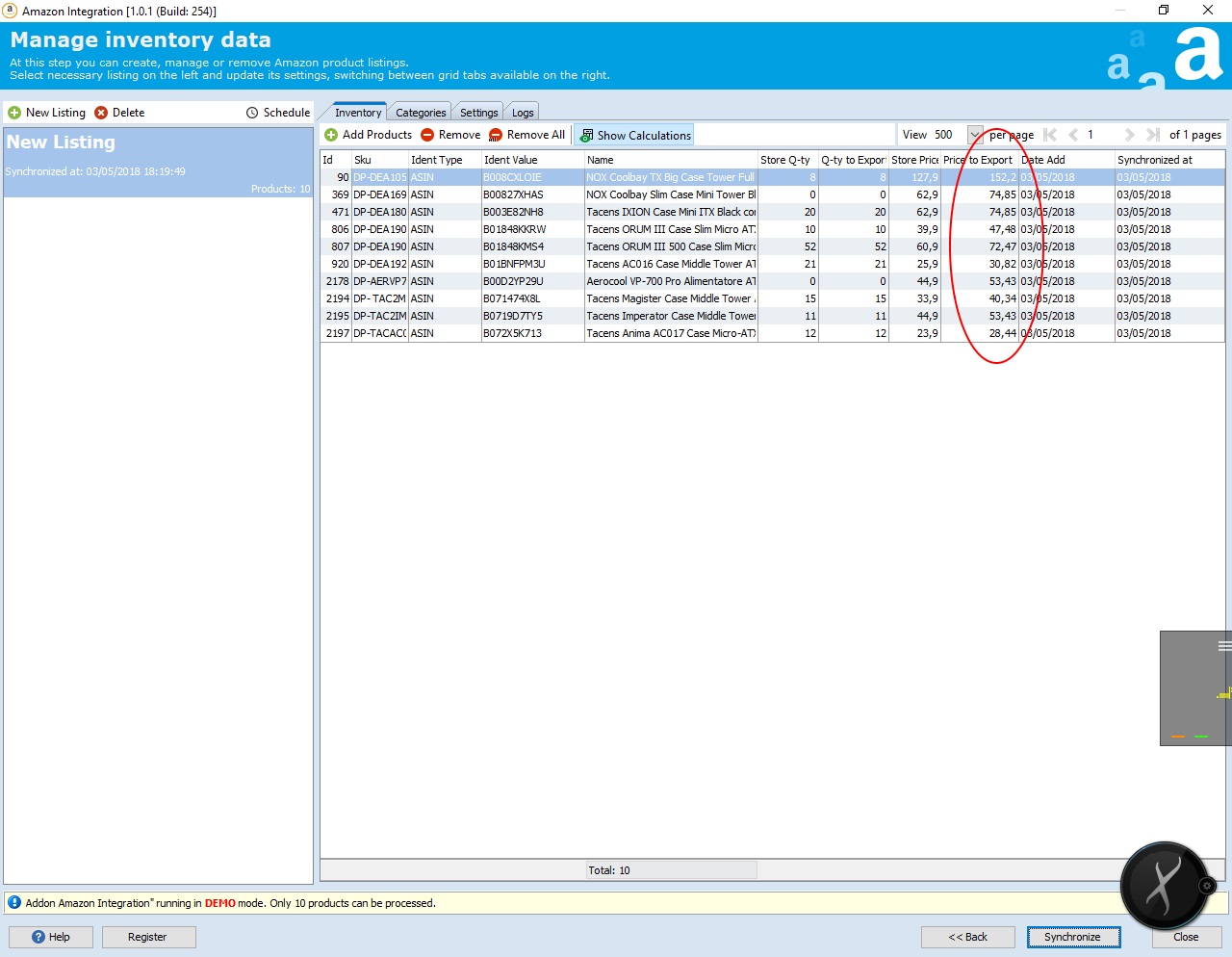
Task: Select the Tacens Magister Case Middle Tower row
Action: click(x=772, y=298)
